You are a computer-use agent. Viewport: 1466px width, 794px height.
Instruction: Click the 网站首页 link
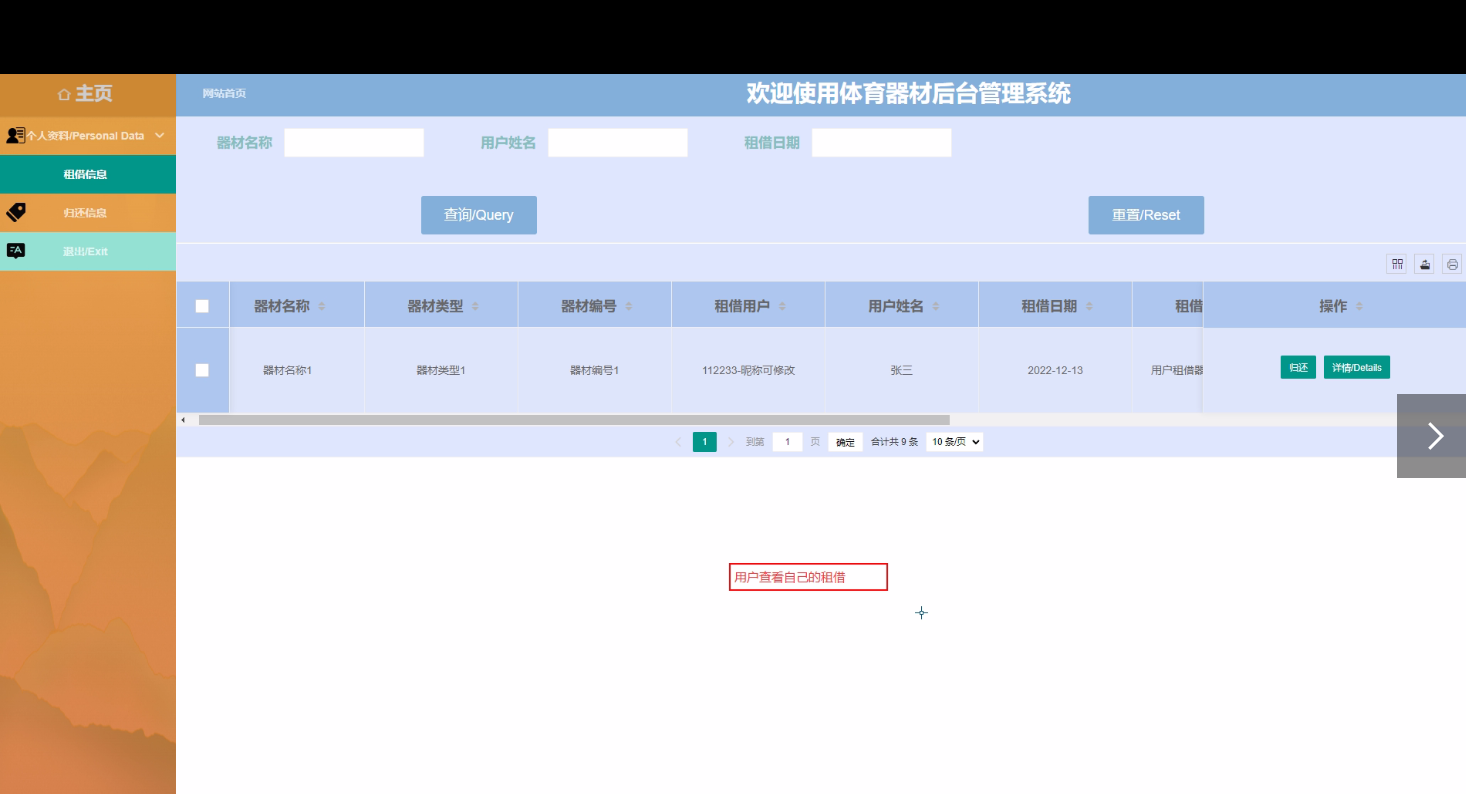(x=224, y=93)
